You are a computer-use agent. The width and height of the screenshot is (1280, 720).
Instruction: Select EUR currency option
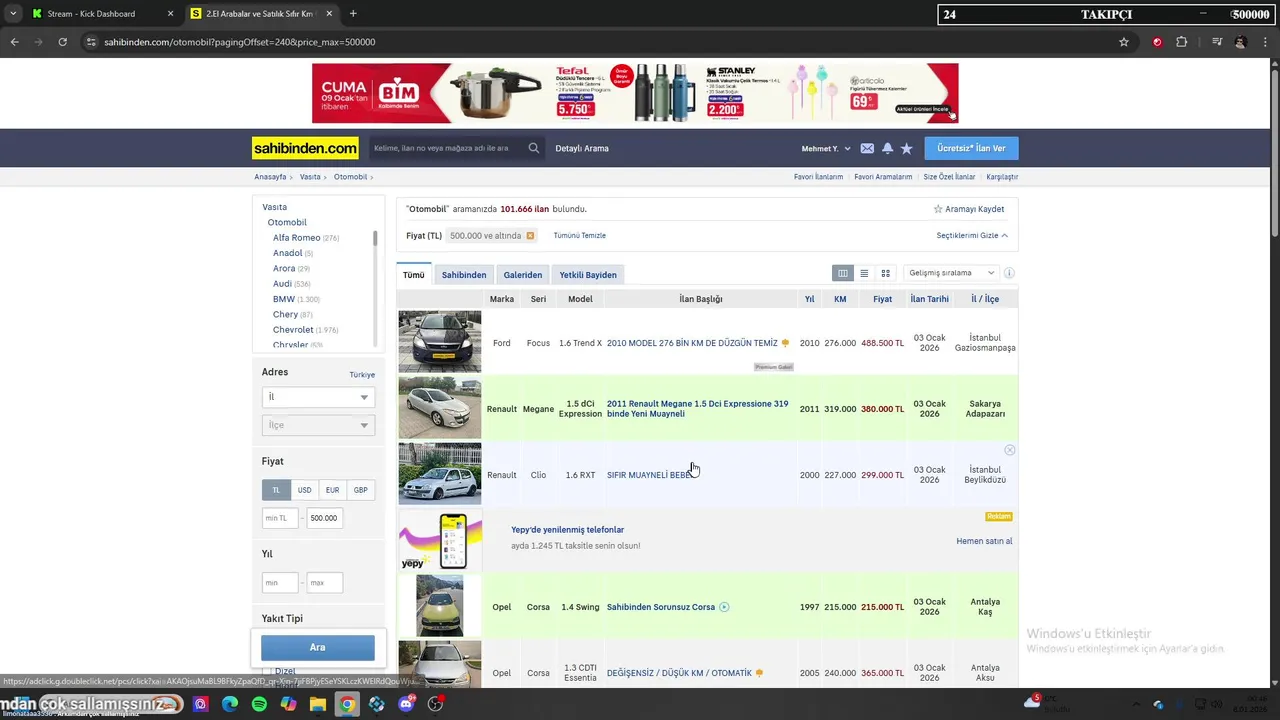point(332,490)
